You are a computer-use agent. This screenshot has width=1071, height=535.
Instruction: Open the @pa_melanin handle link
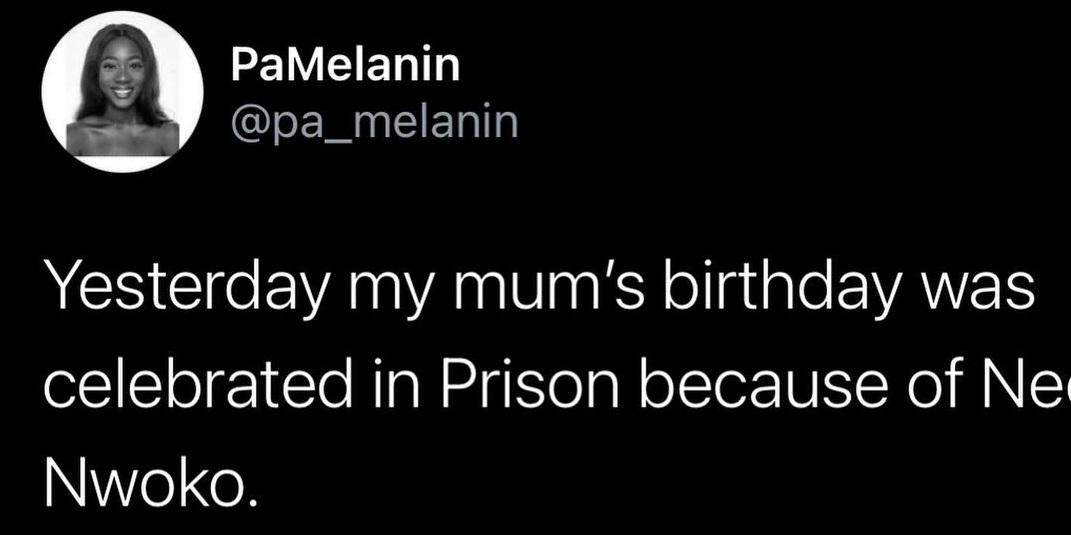[374, 122]
